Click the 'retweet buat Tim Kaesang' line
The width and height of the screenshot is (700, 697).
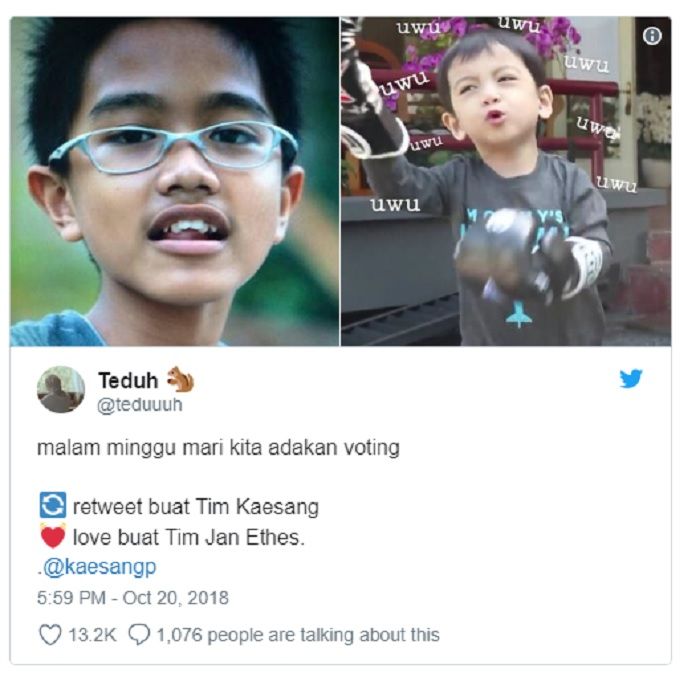(x=196, y=507)
